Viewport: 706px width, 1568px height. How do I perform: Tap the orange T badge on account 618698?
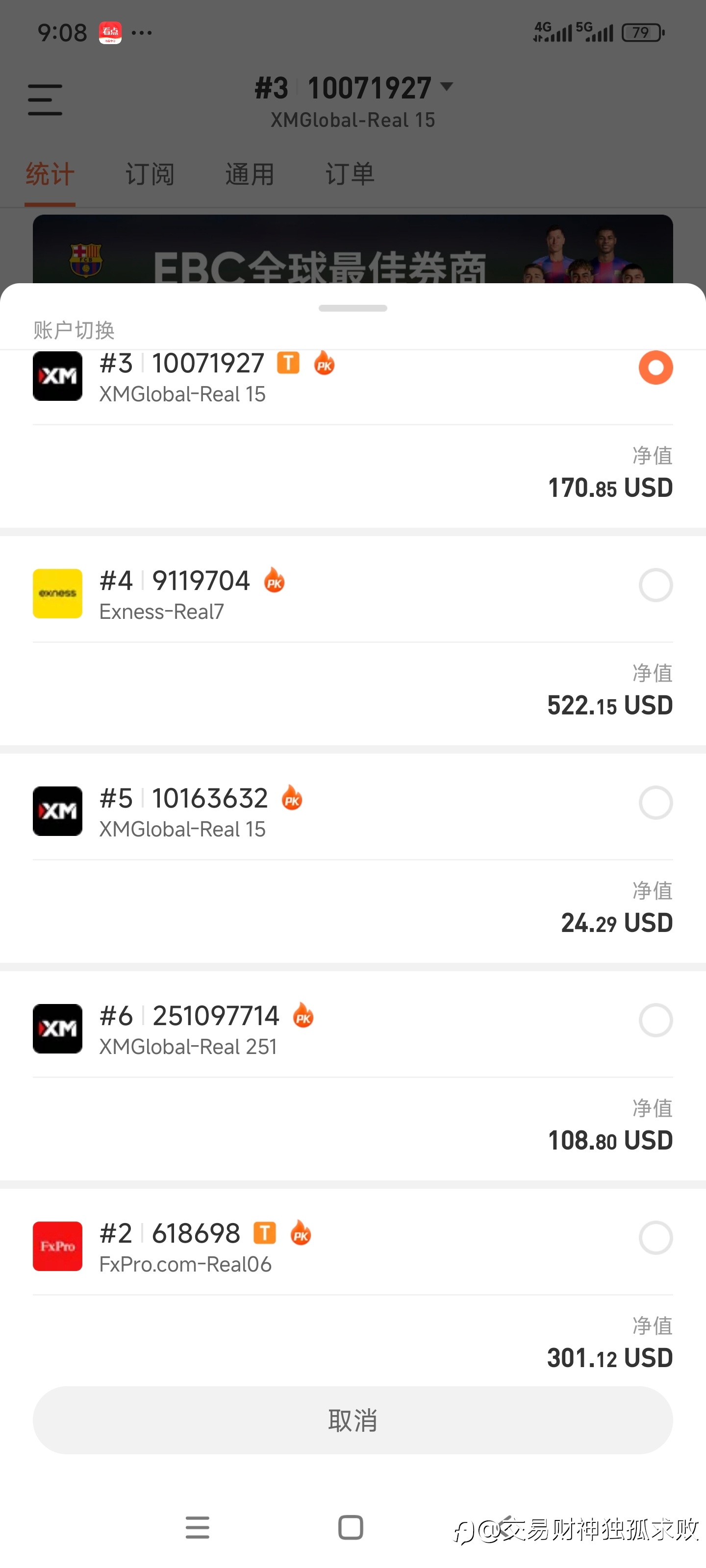click(x=264, y=1233)
